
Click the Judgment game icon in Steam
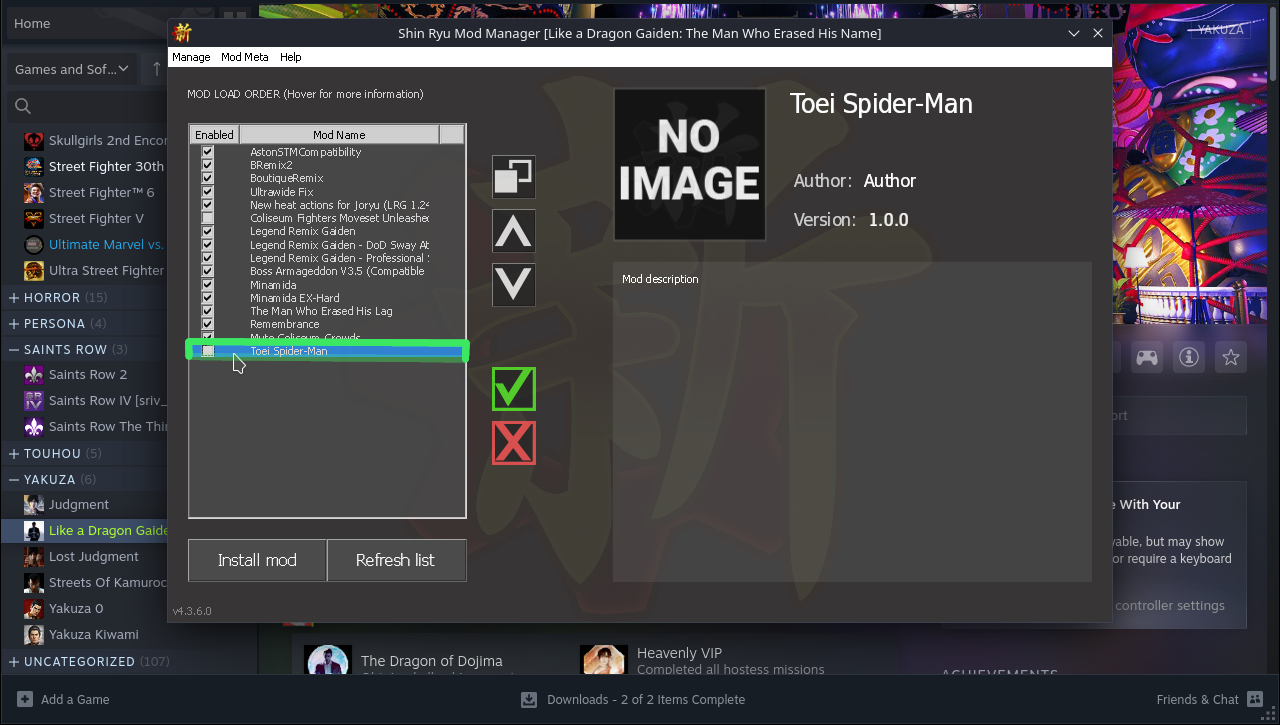click(34, 504)
